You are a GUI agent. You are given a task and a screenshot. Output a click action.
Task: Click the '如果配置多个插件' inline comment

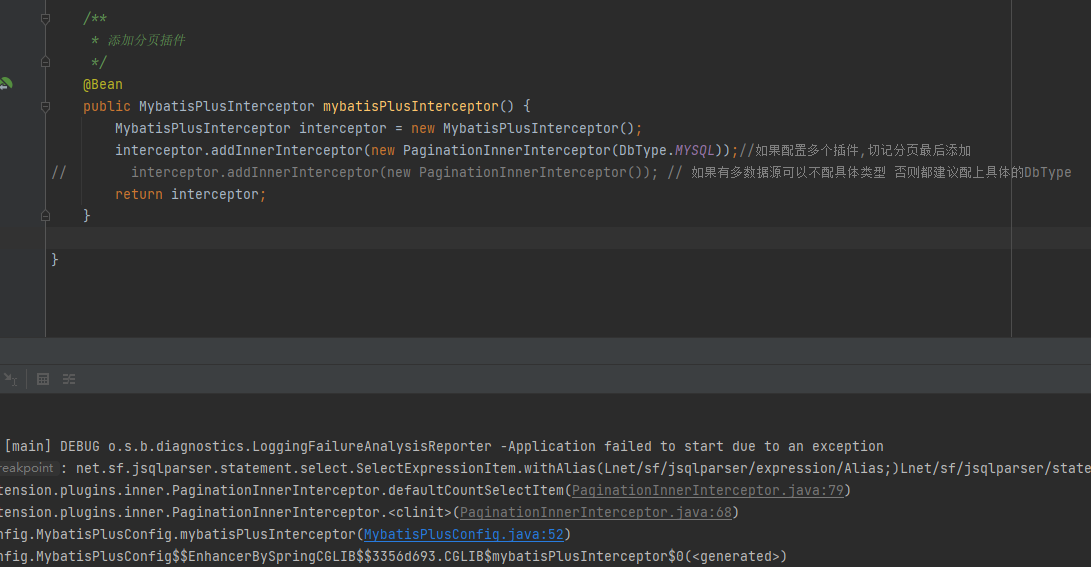[807, 150]
